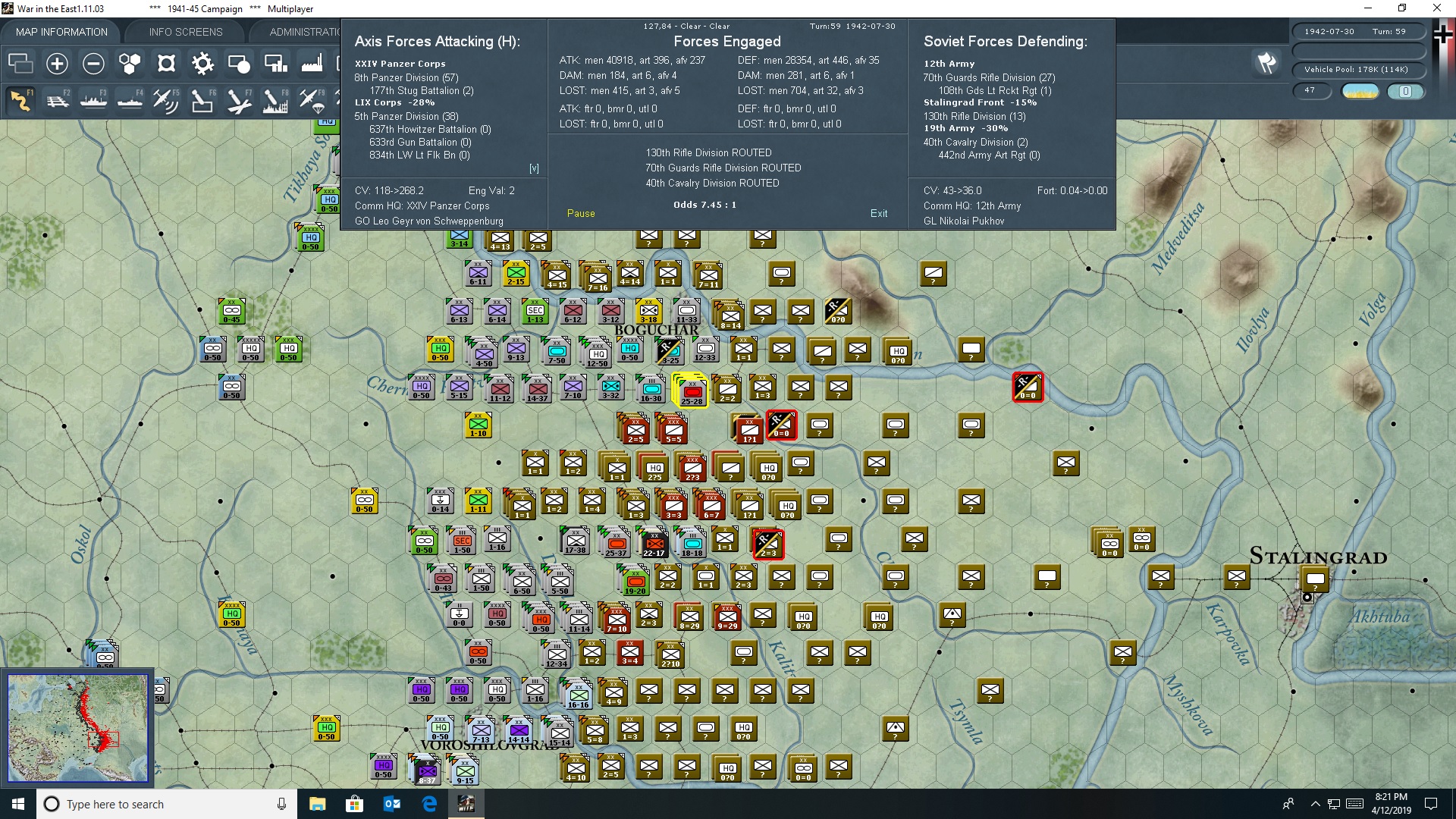Open the INFO SCREENS tab
This screenshot has height=819, width=1456.
(186, 32)
